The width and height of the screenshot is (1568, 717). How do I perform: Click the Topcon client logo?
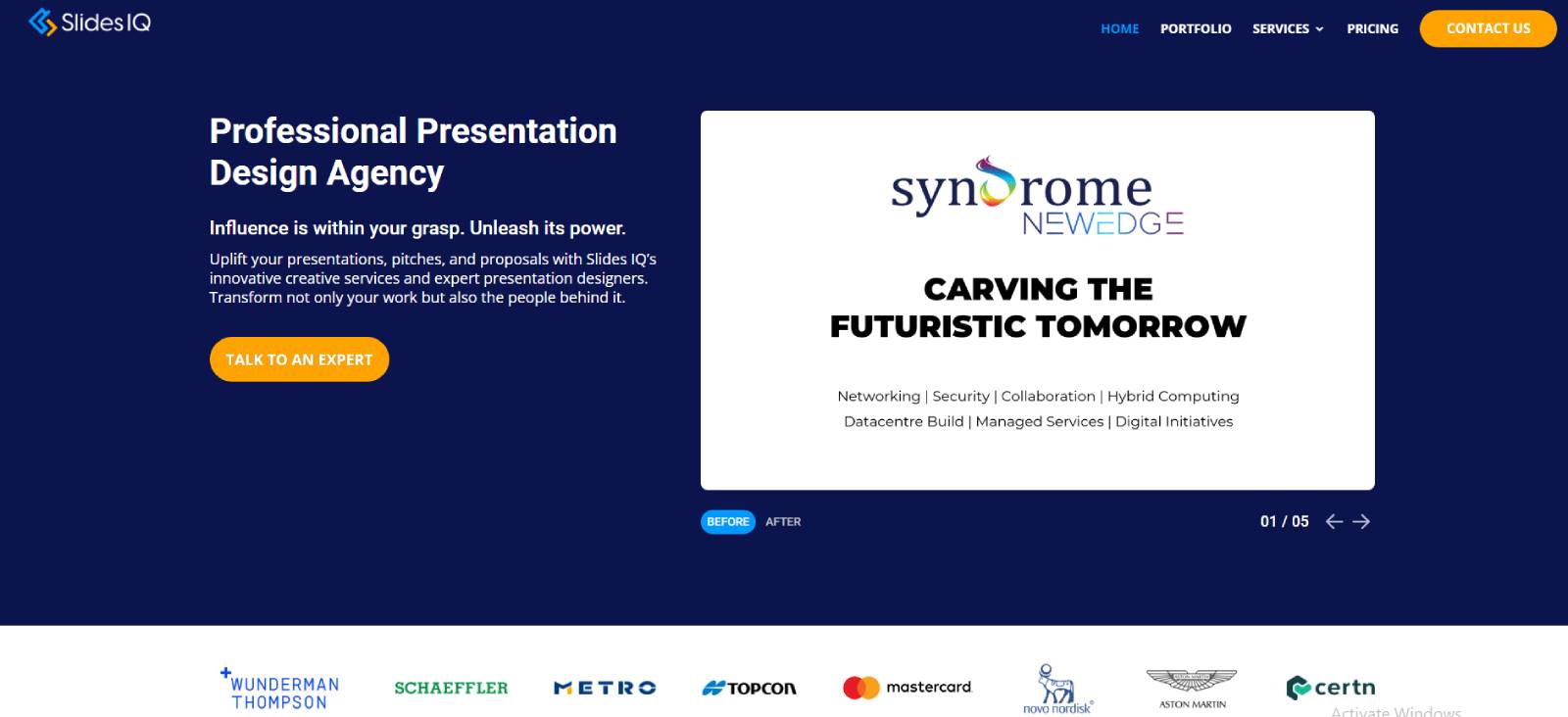click(750, 688)
